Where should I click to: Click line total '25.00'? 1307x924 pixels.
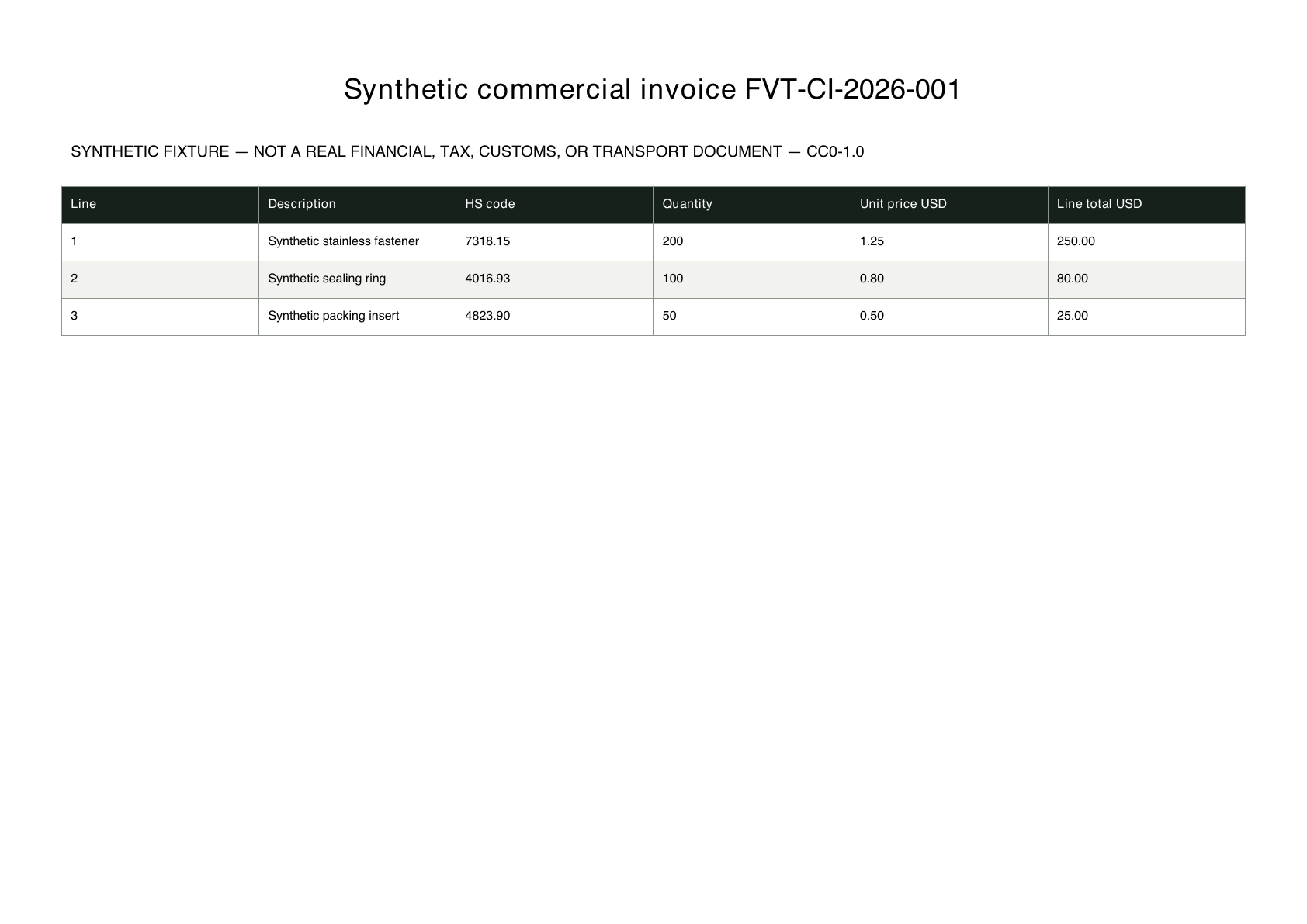tap(1073, 316)
